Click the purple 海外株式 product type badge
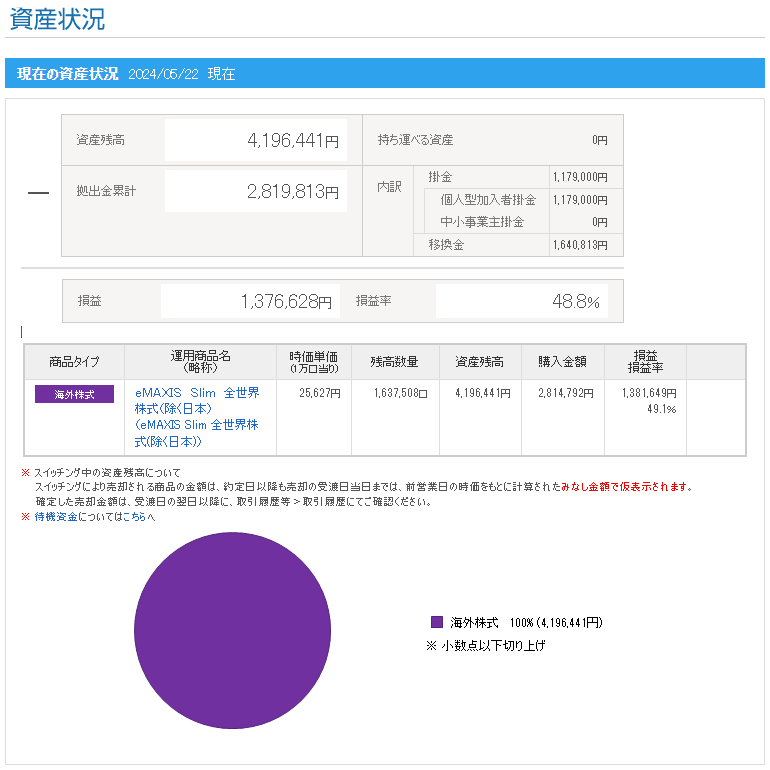770x770 pixels. (x=74, y=394)
